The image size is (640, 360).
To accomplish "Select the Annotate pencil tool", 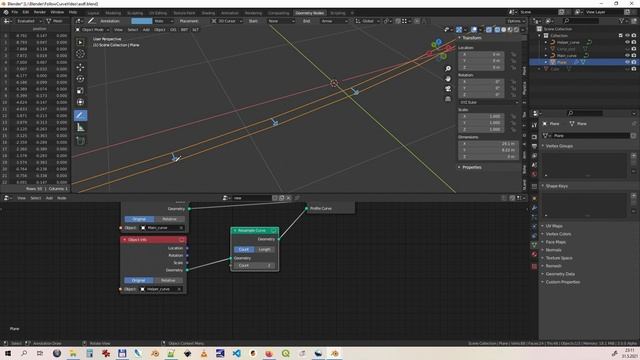I will coord(80,116).
